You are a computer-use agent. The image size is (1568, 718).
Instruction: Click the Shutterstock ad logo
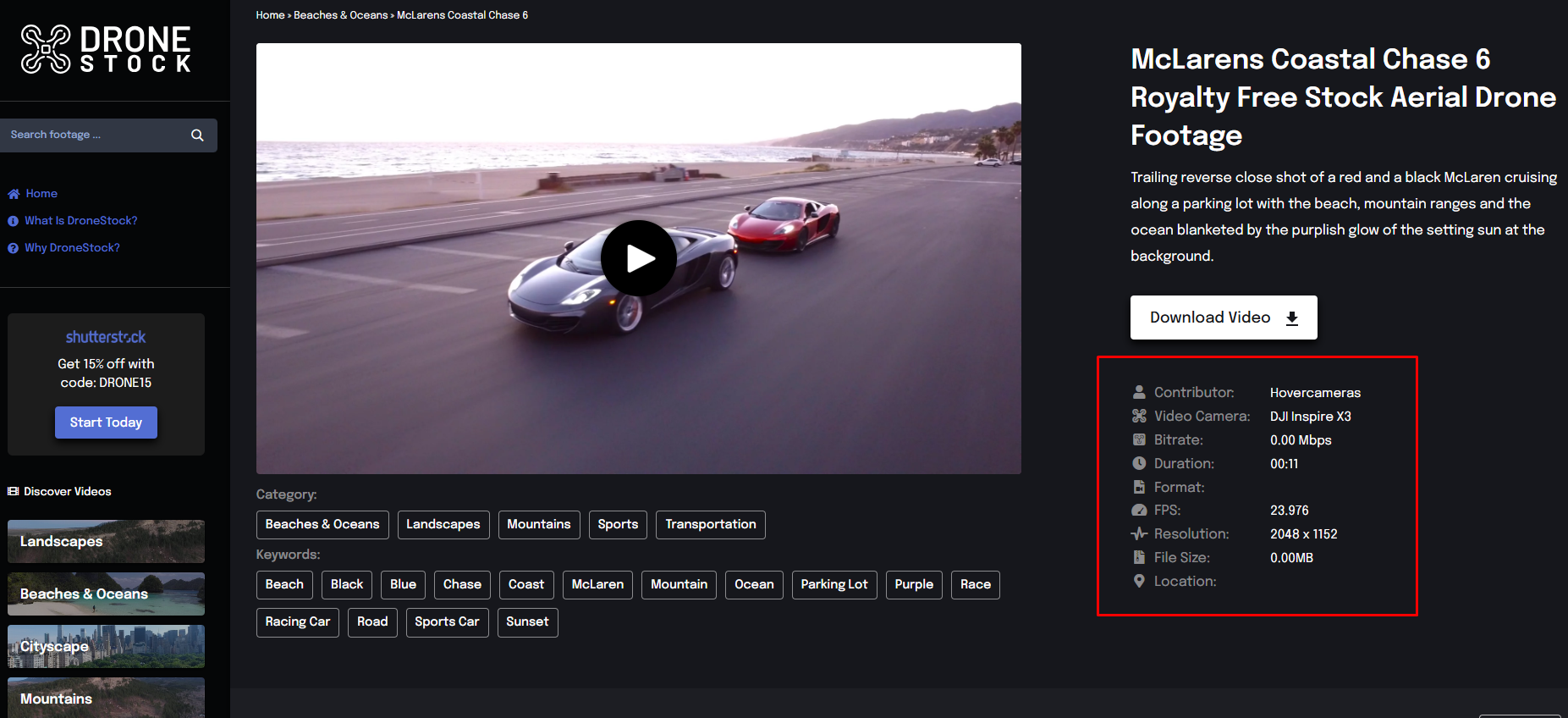(x=106, y=337)
